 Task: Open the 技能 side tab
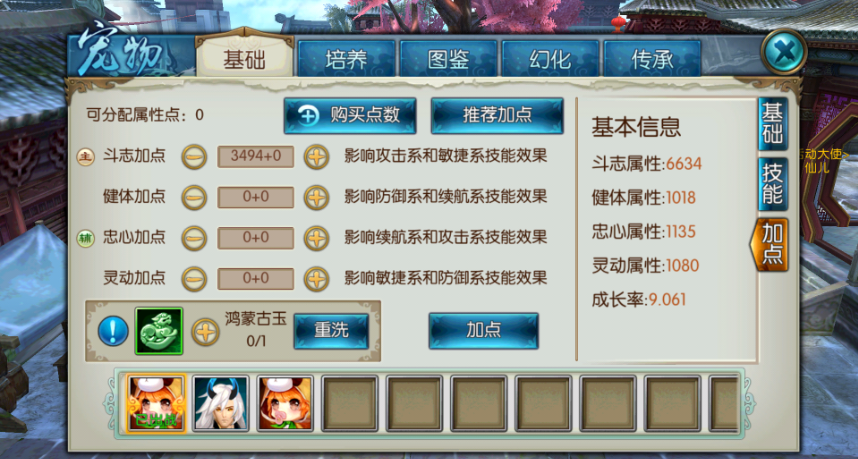773,184
